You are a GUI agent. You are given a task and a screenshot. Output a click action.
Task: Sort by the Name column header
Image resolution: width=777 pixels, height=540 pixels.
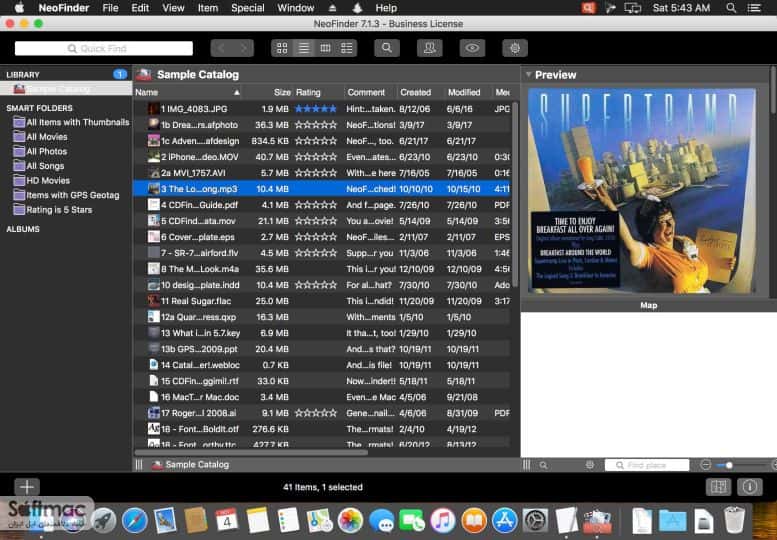coord(188,92)
